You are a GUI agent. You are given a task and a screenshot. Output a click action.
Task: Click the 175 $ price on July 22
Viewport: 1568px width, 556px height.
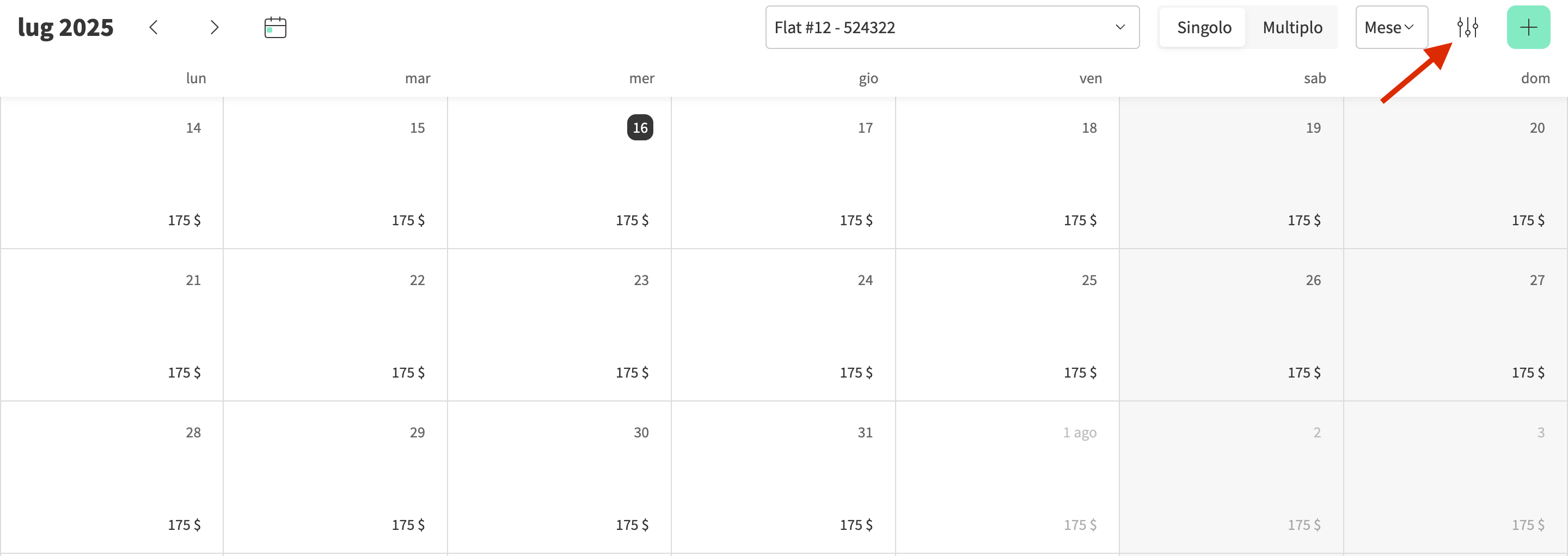pos(408,372)
